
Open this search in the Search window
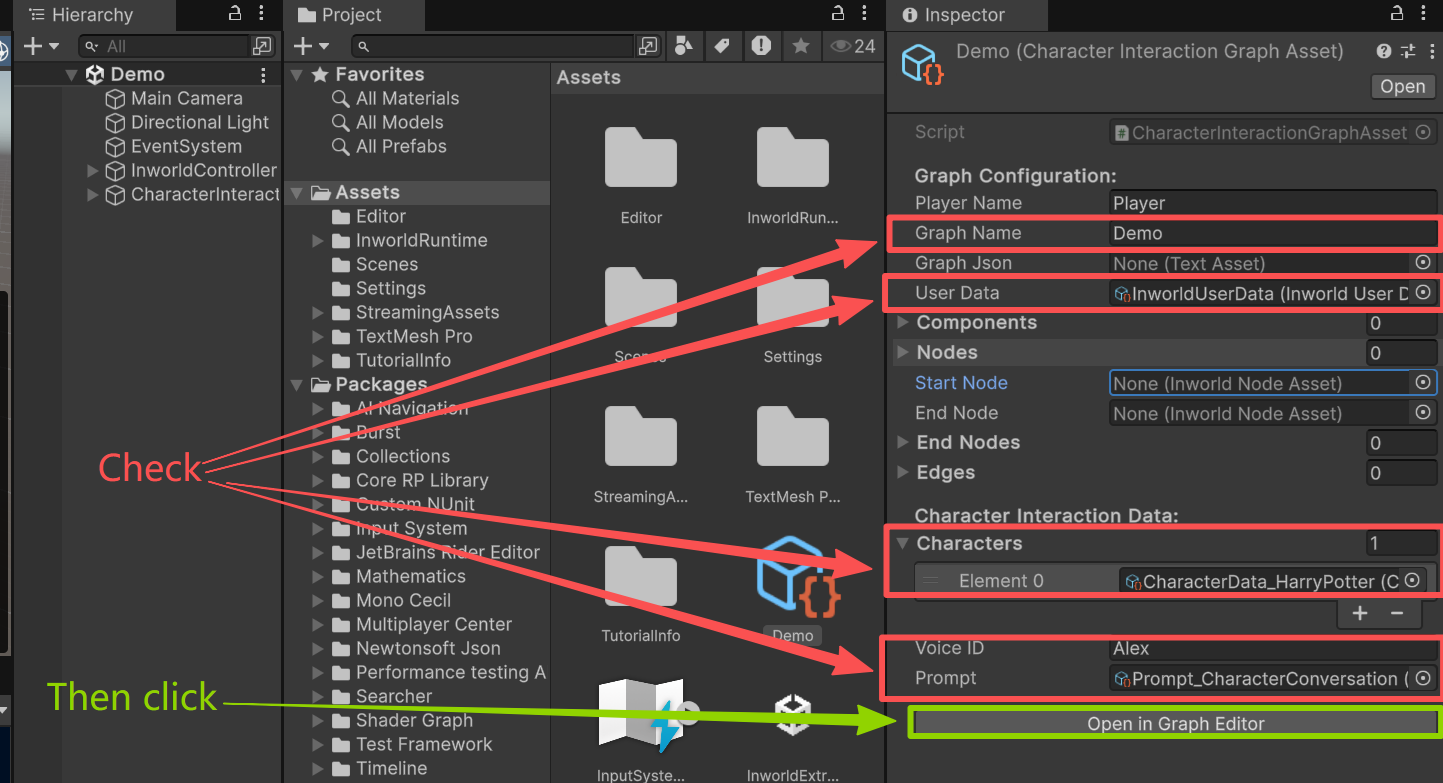point(649,45)
